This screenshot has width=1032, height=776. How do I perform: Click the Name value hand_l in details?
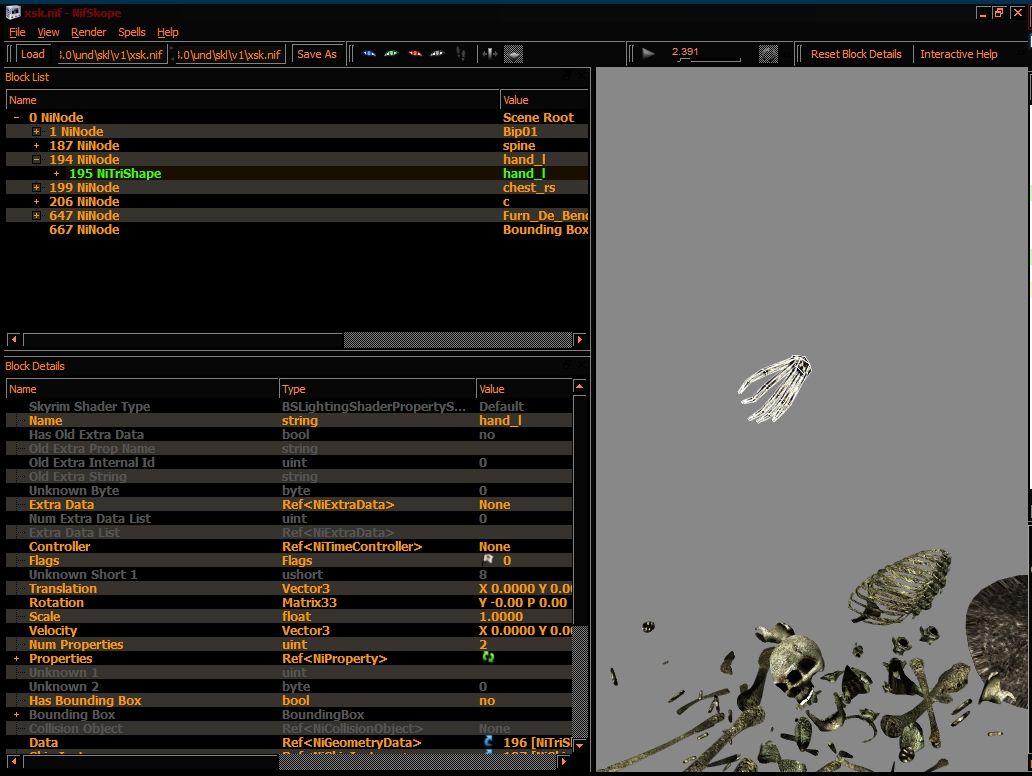pyautogui.click(x=500, y=421)
